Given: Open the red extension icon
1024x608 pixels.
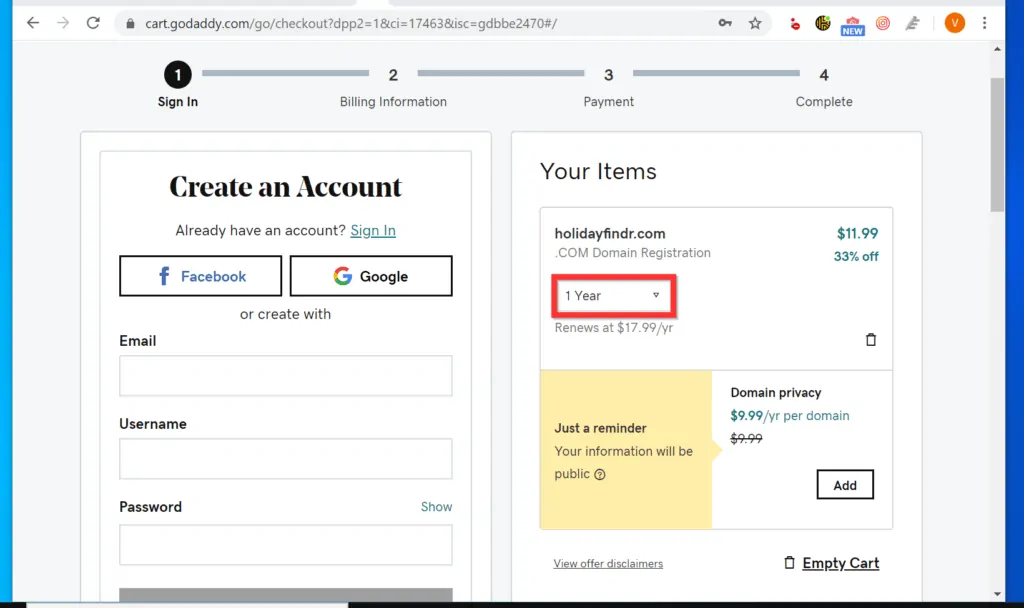Looking at the screenshot, I should (x=794, y=24).
